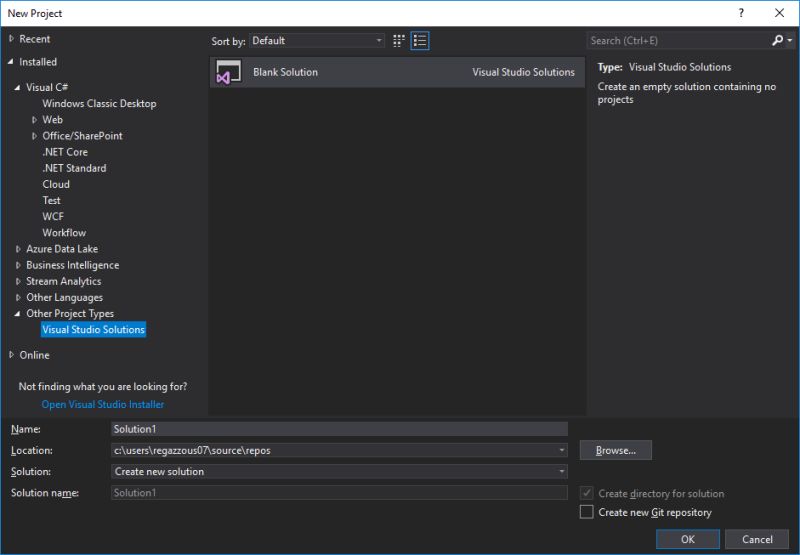Select .NET Standard category
Viewport: 800px width, 555px height.
74,168
